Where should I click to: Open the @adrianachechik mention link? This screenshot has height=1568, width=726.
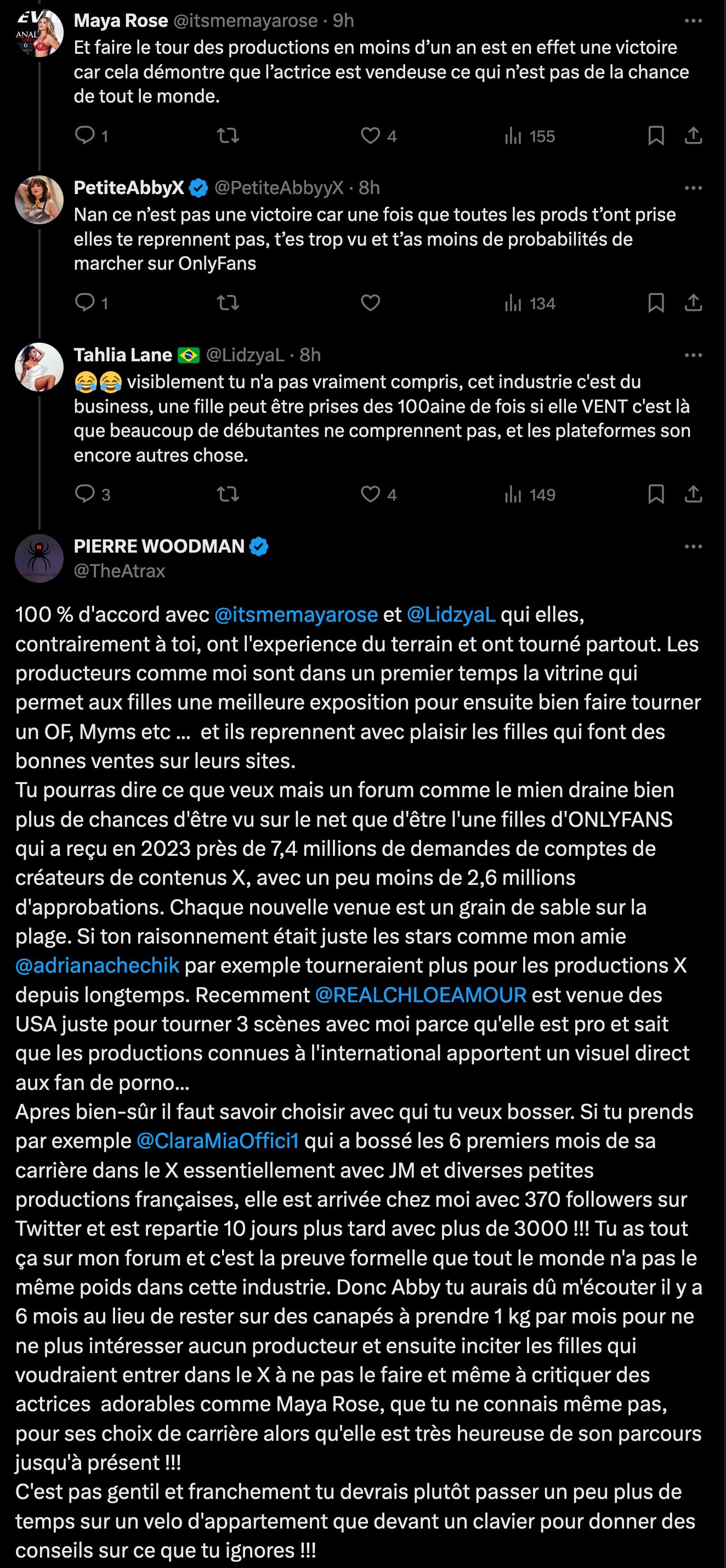tap(98, 965)
